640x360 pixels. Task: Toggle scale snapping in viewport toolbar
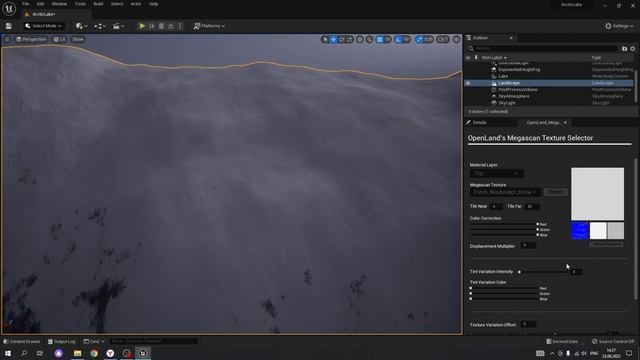[419, 40]
